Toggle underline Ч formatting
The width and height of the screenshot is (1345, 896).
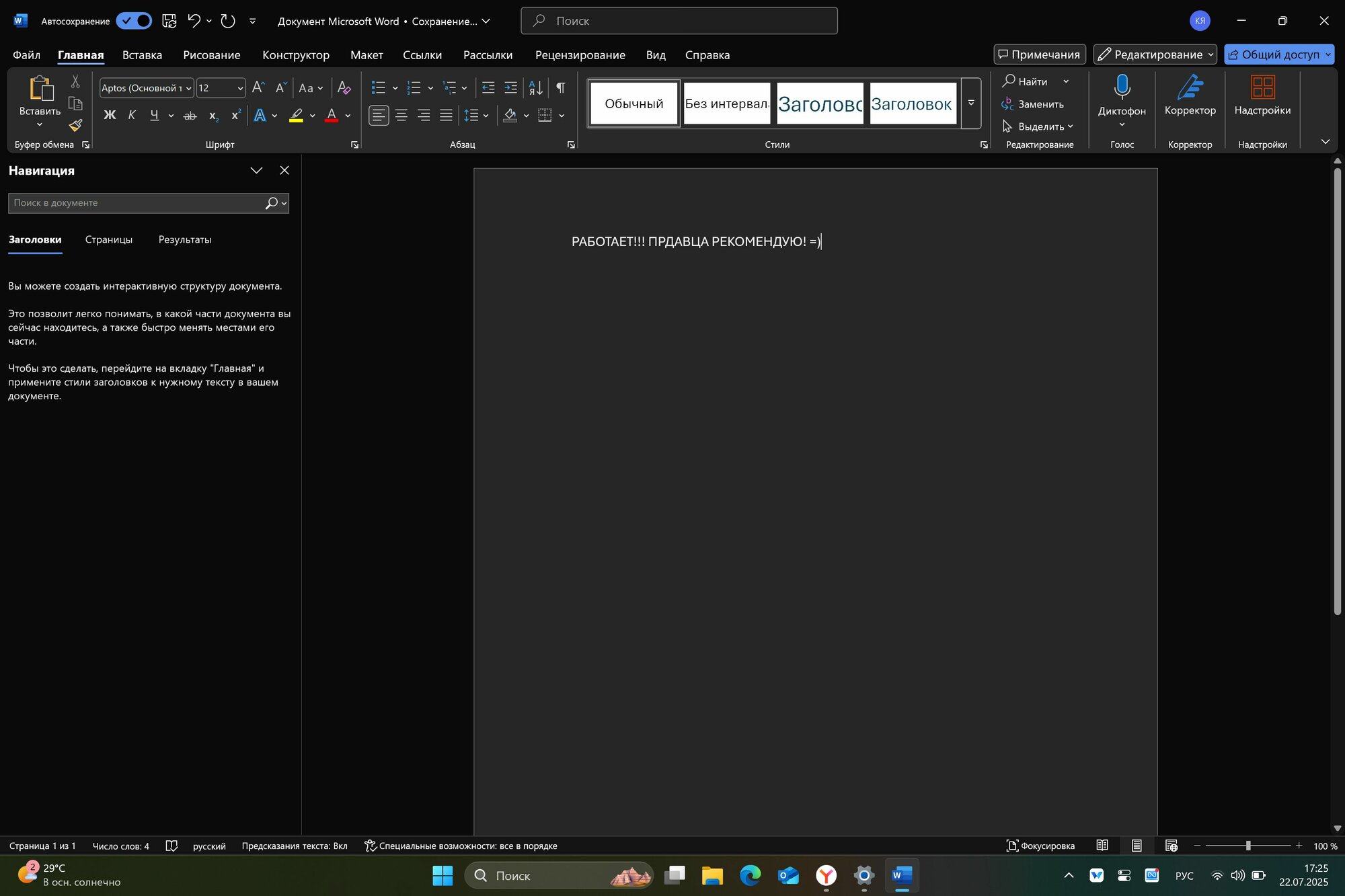154,116
